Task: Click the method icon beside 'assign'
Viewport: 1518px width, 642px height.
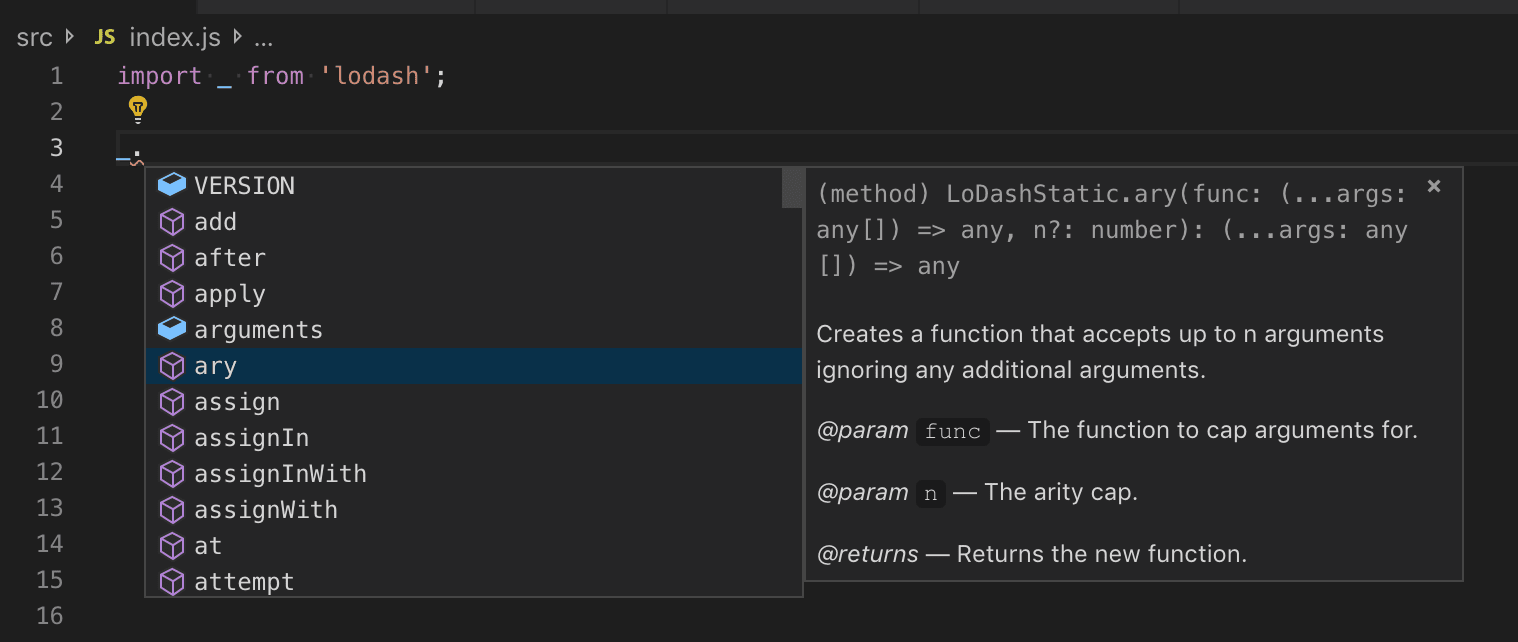Action: point(171,400)
